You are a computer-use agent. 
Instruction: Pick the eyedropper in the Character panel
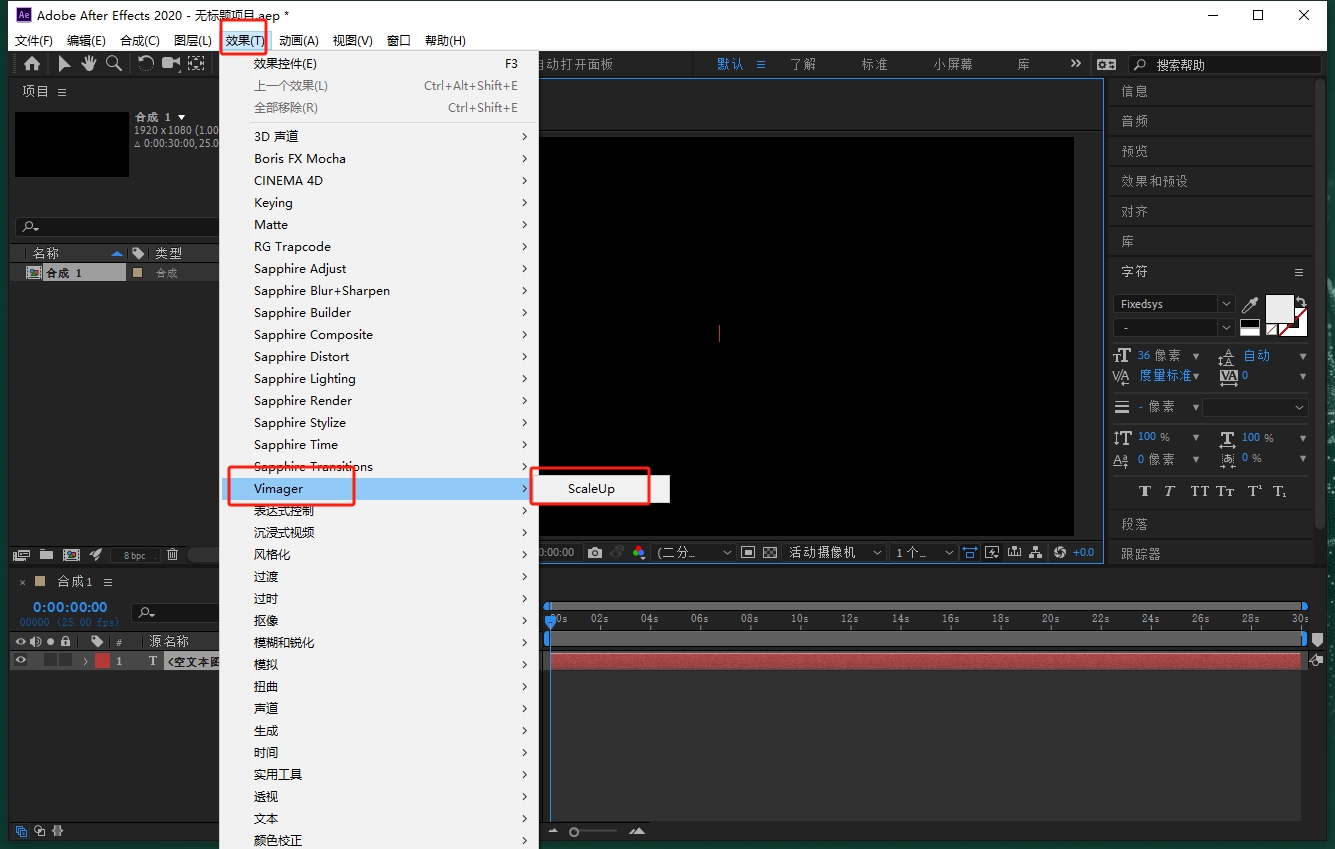1250,305
